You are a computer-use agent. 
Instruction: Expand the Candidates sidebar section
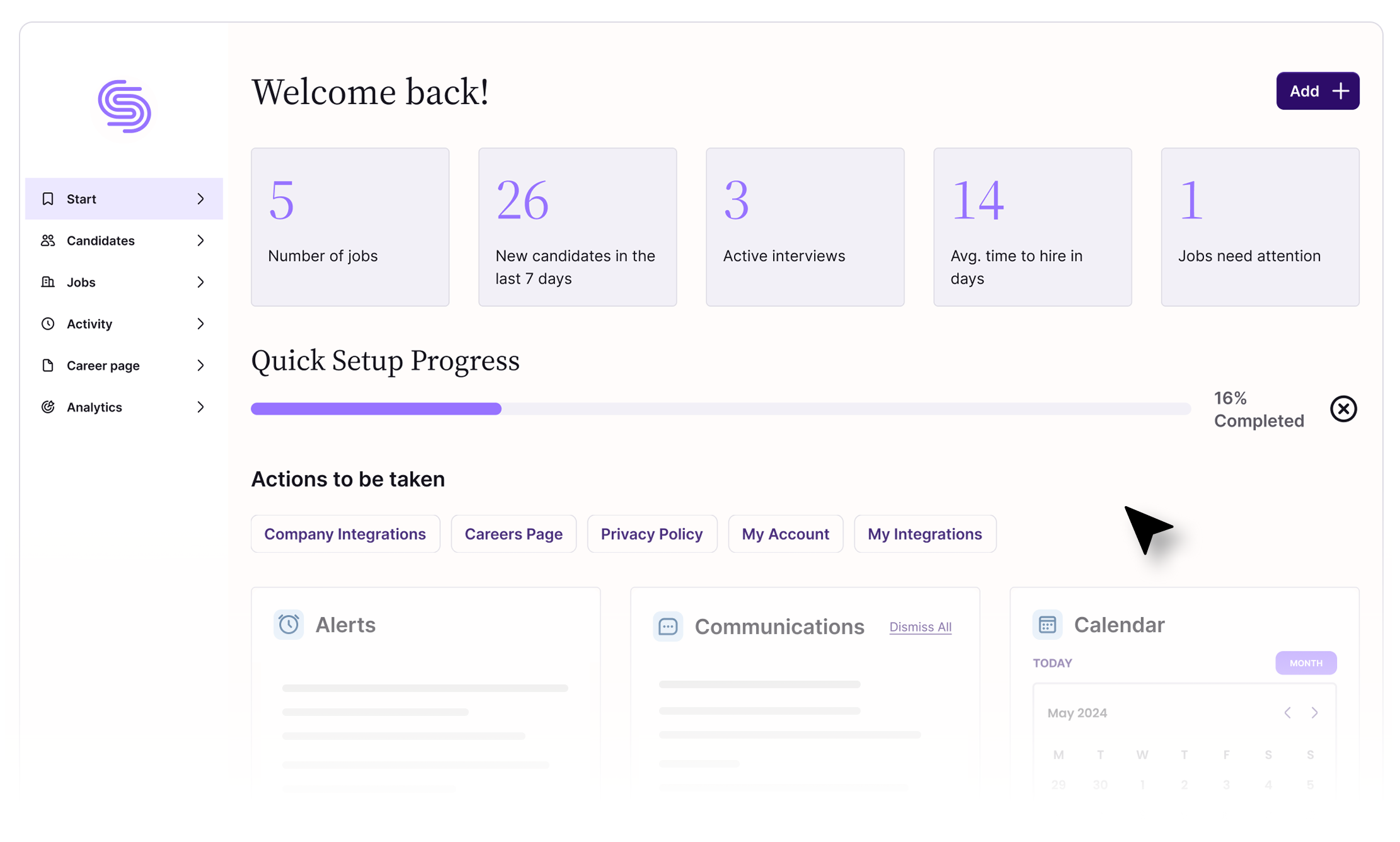pos(200,240)
